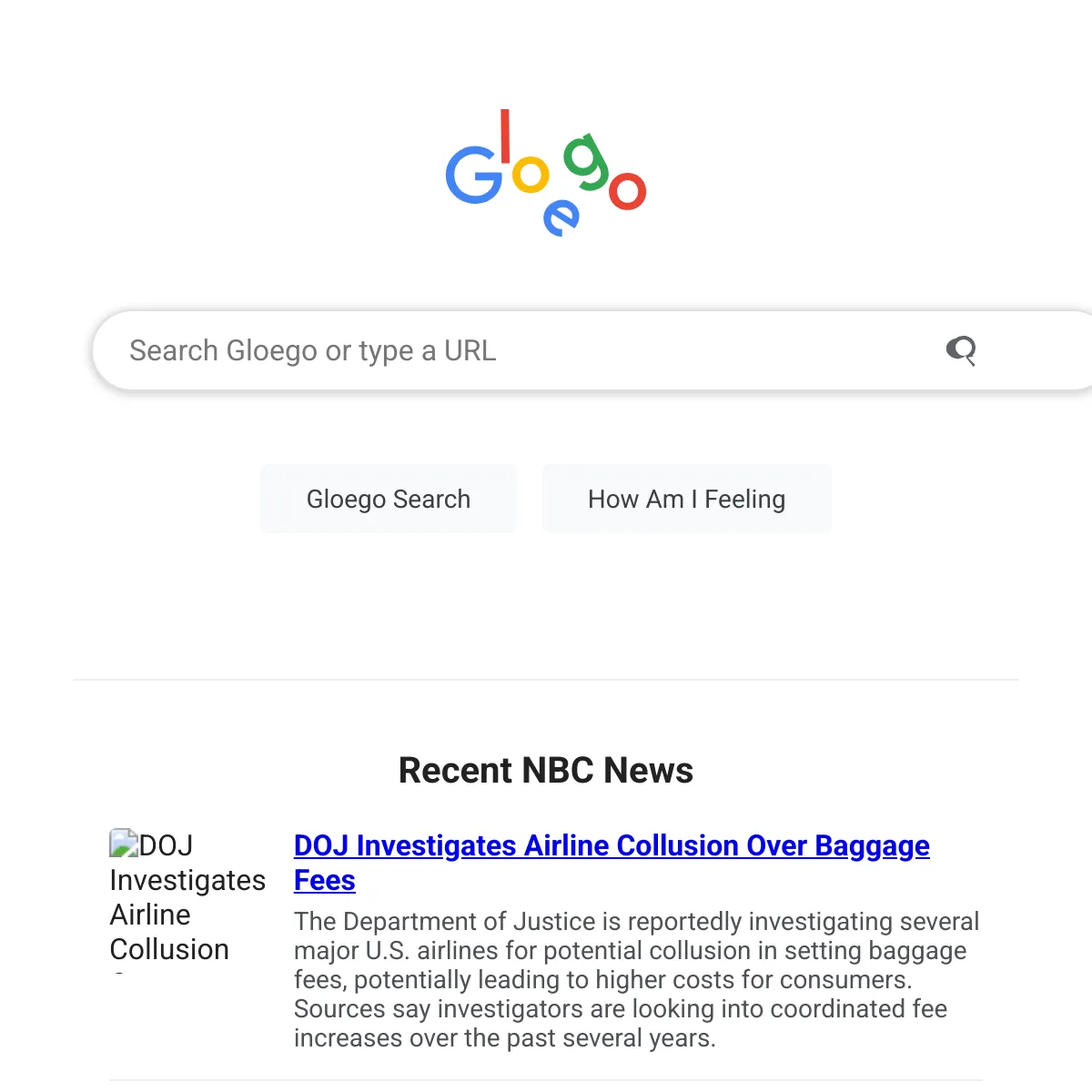Click the word Collusion in thumbnail alt text
The width and height of the screenshot is (1092, 1092).
(x=169, y=949)
